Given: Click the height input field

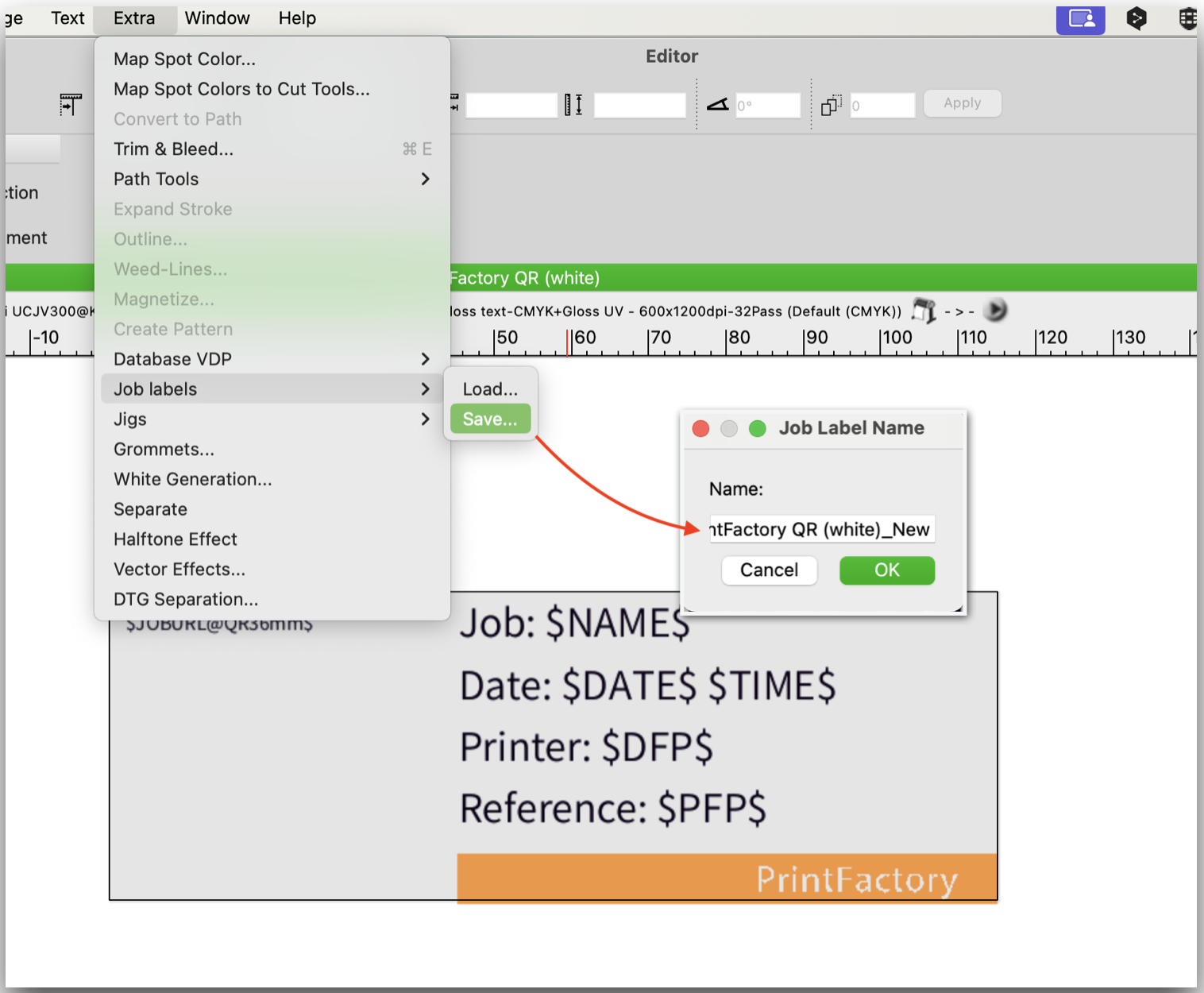Looking at the screenshot, I should [x=639, y=105].
